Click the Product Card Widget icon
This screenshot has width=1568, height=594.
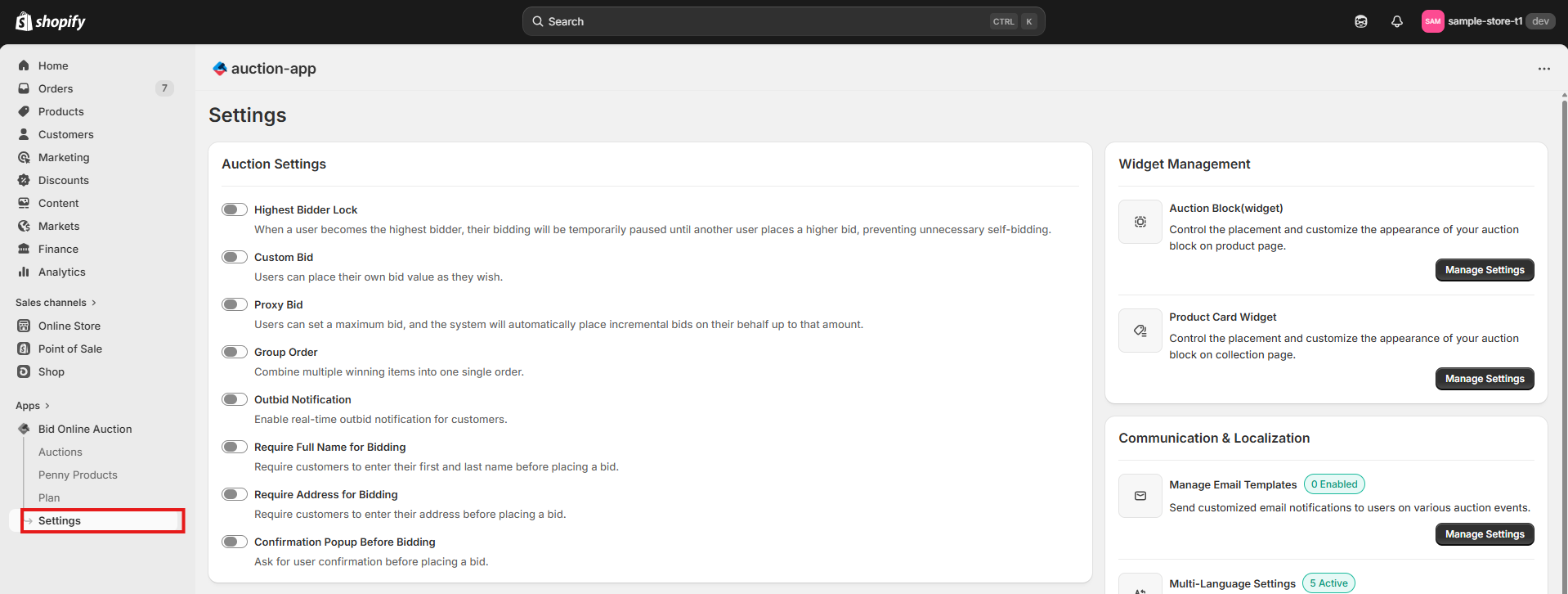(x=1140, y=331)
